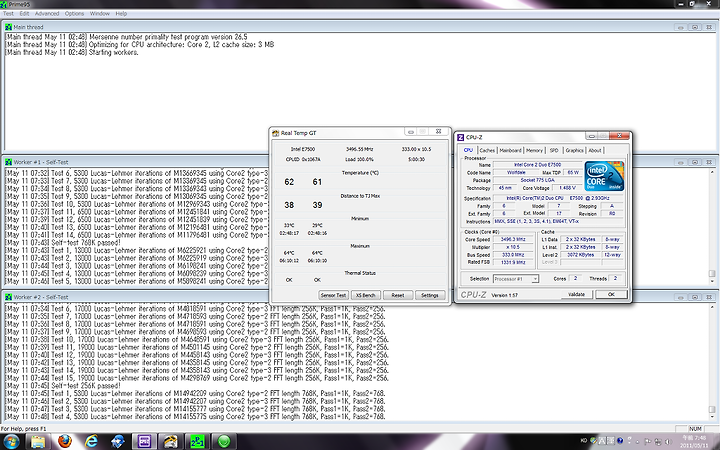Click the Worker #1 scrollbar thumb
The image size is (720, 450).
[712, 274]
